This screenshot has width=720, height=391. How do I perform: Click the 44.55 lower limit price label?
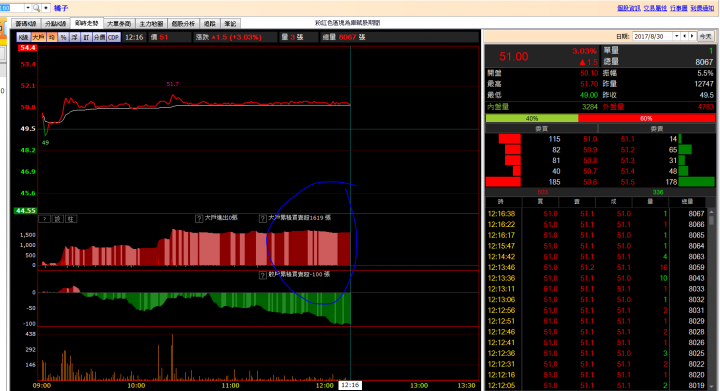tap(25, 211)
